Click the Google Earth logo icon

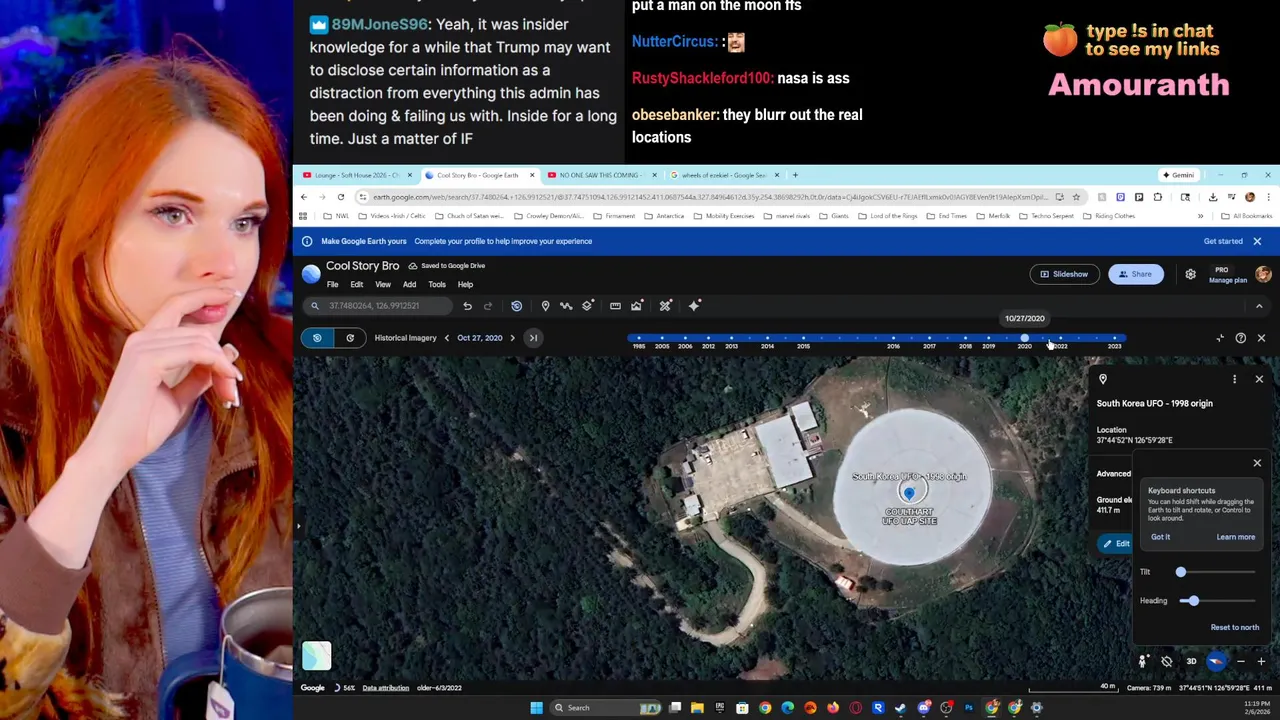point(311,274)
